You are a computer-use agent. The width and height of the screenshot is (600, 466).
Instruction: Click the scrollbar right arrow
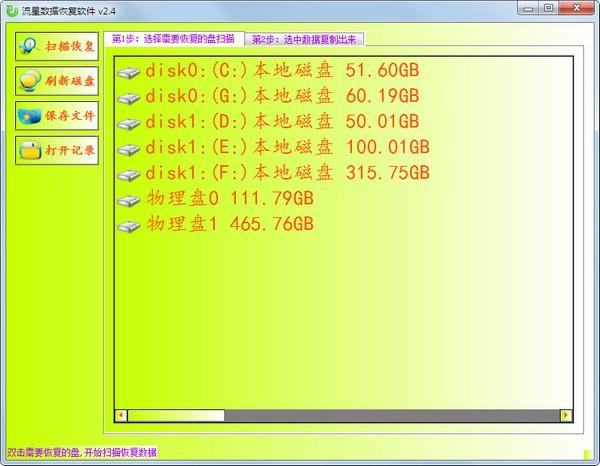click(x=566, y=415)
